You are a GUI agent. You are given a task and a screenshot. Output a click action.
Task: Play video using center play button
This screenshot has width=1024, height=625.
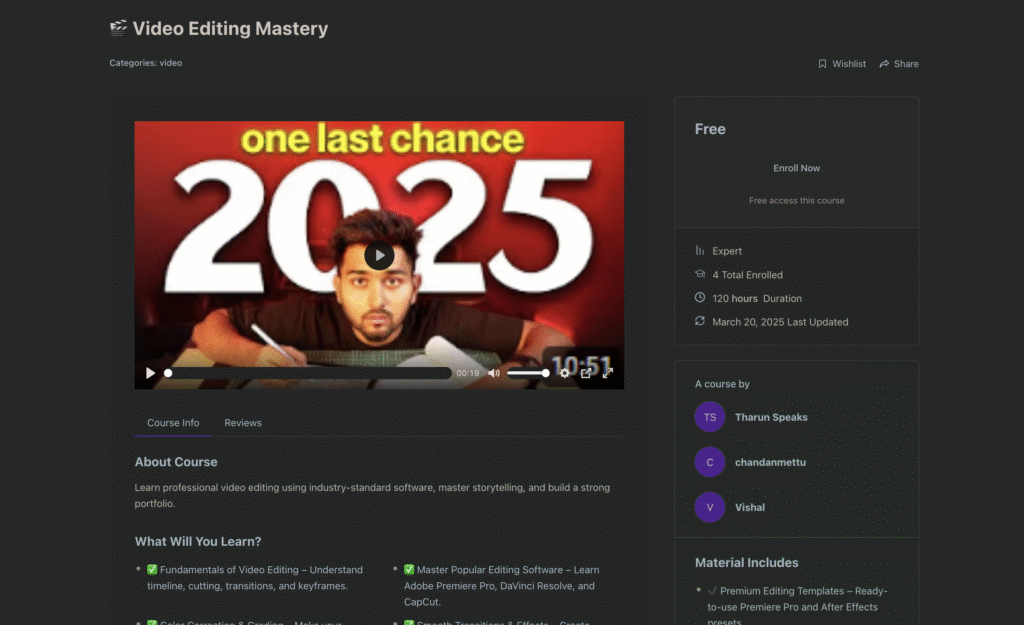click(379, 255)
